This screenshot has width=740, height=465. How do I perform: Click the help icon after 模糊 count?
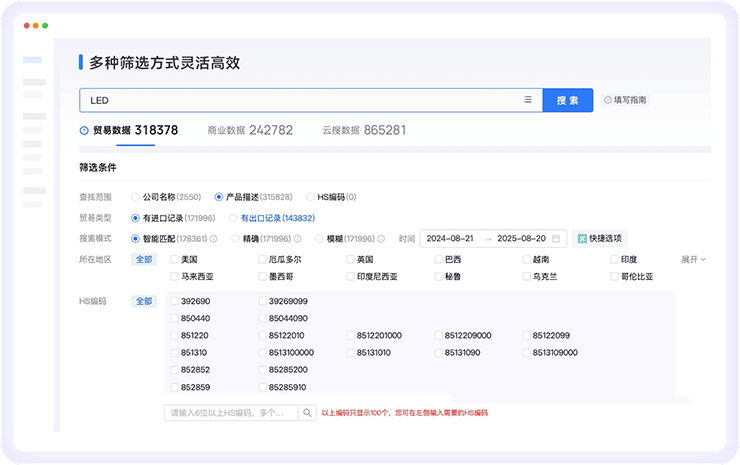click(x=383, y=239)
